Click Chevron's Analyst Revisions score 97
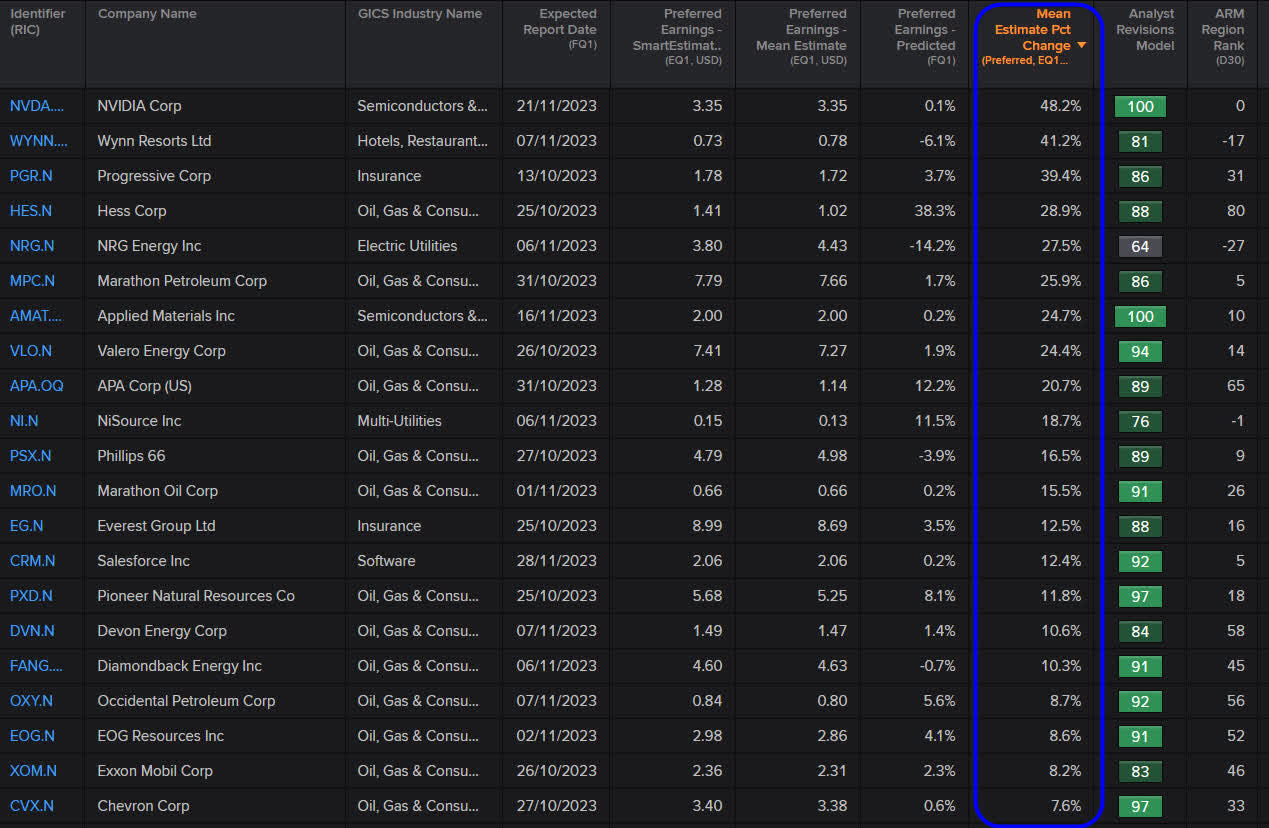Image resolution: width=1269 pixels, height=828 pixels. coord(1140,806)
